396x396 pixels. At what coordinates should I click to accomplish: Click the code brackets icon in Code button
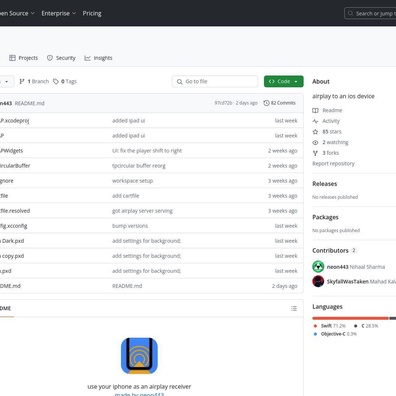(x=272, y=81)
